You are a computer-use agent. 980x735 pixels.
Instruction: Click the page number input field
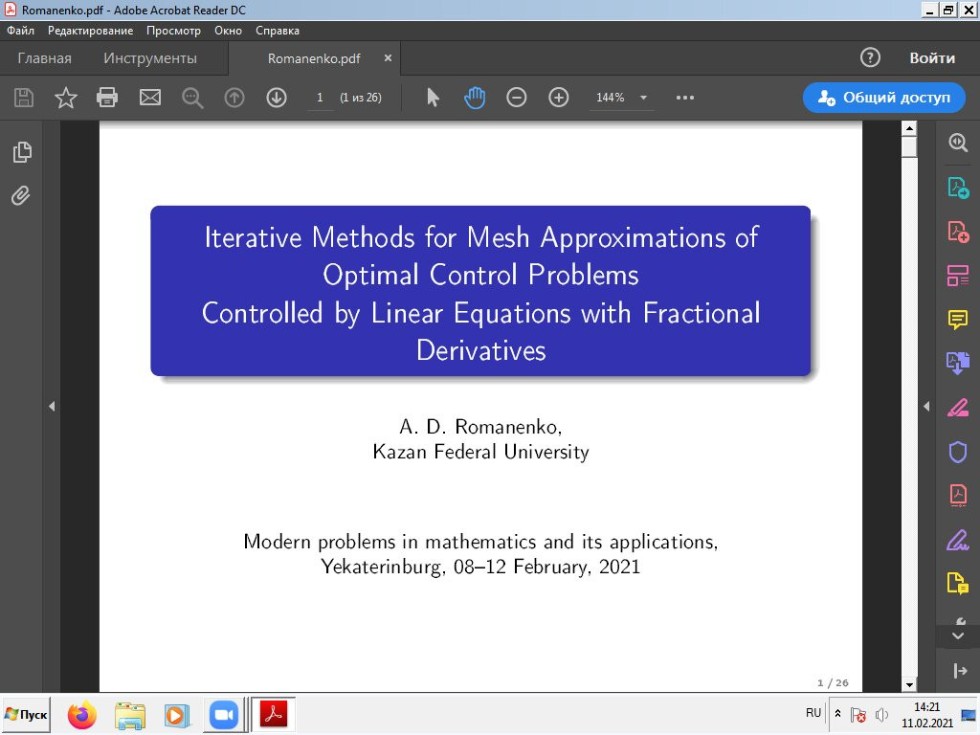tap(320, 98)
